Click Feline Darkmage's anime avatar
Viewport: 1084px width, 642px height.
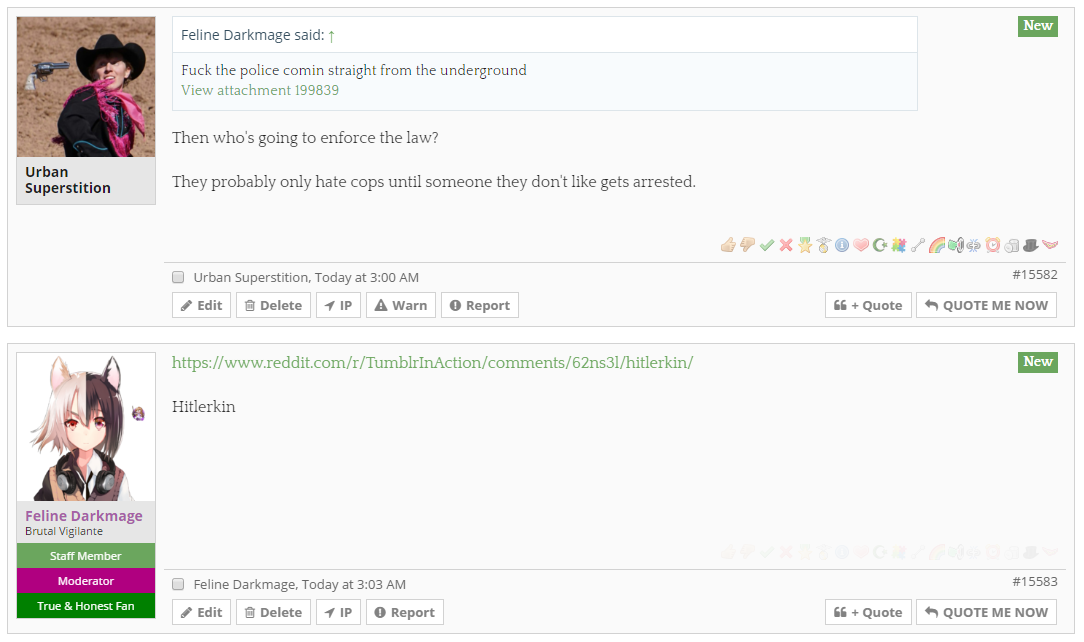[86, 427]
